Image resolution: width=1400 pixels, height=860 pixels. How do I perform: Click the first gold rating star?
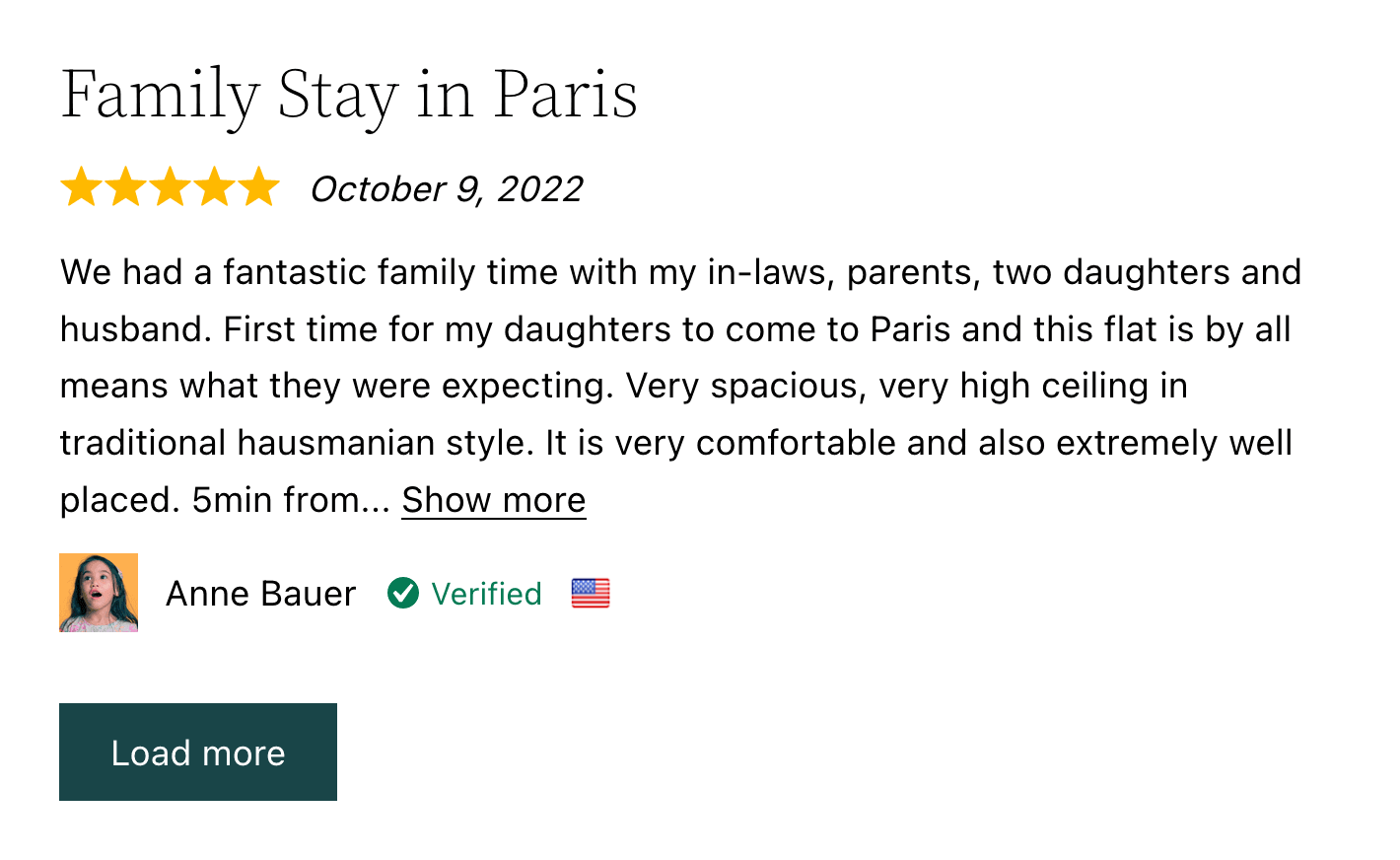pos(81,186)
